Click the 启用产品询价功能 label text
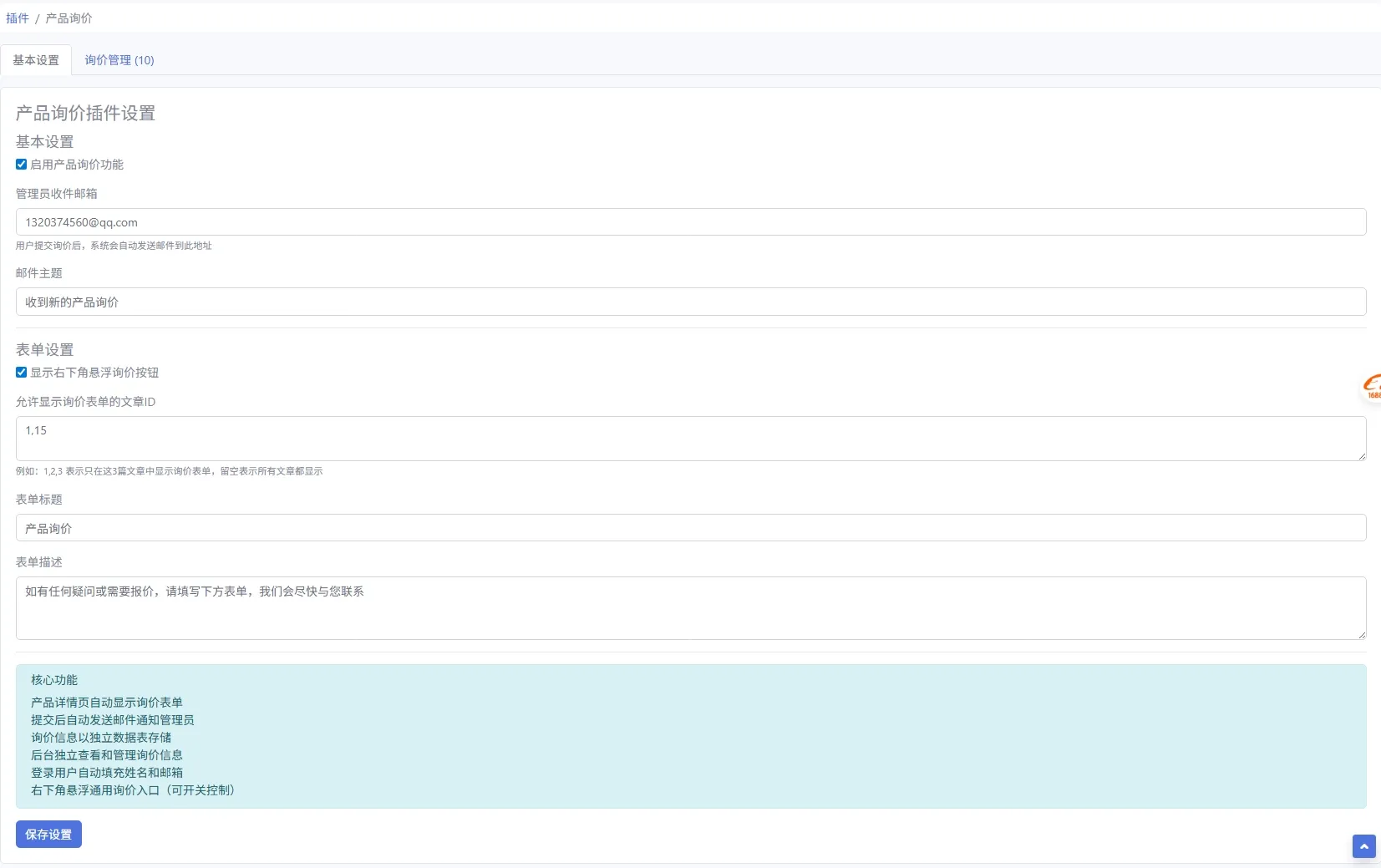The height and width of the screenshot is (868, 1381). [x=77, y=165]
